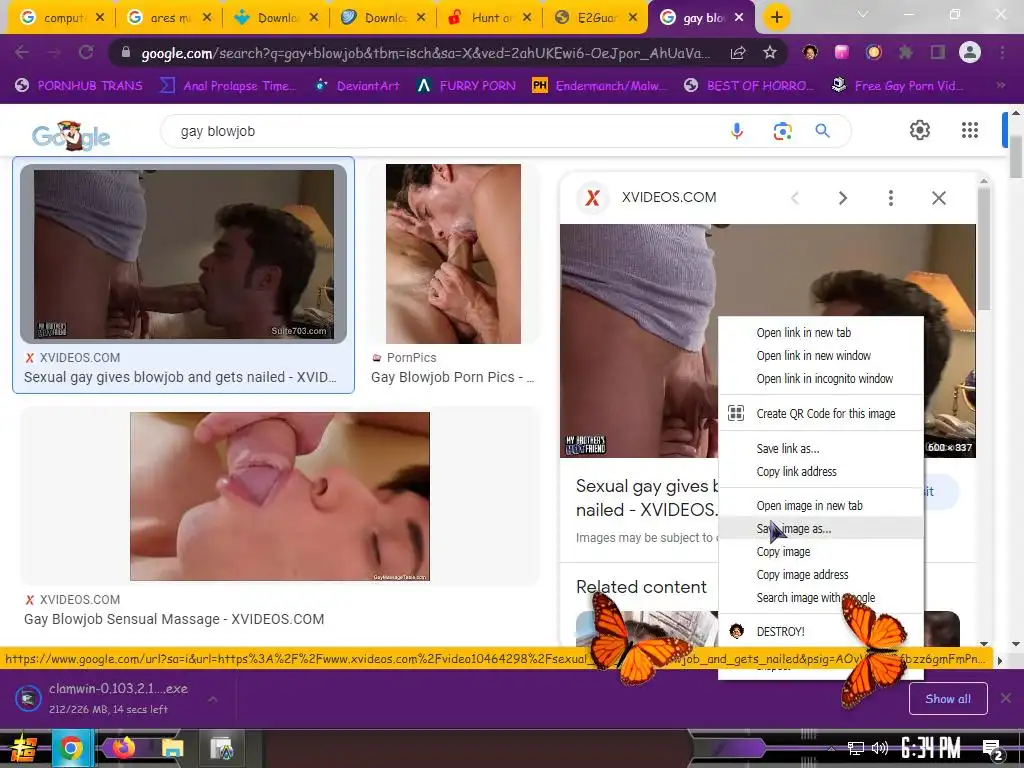
Task: Open File Explorer from the taskbar
Action: click(x=172, y=748)
